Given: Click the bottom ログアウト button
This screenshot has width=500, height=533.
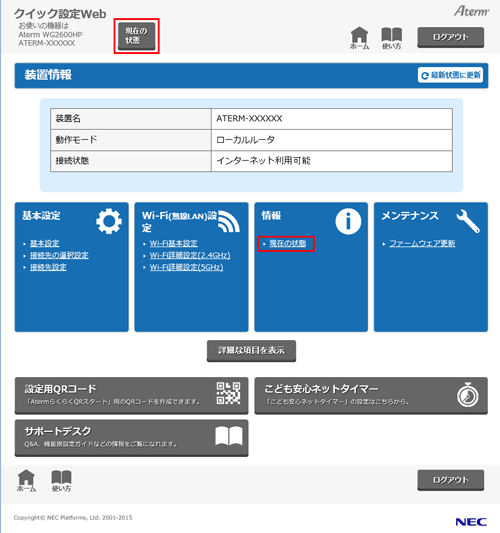Looking at the screenshot, I should [450, 480].
